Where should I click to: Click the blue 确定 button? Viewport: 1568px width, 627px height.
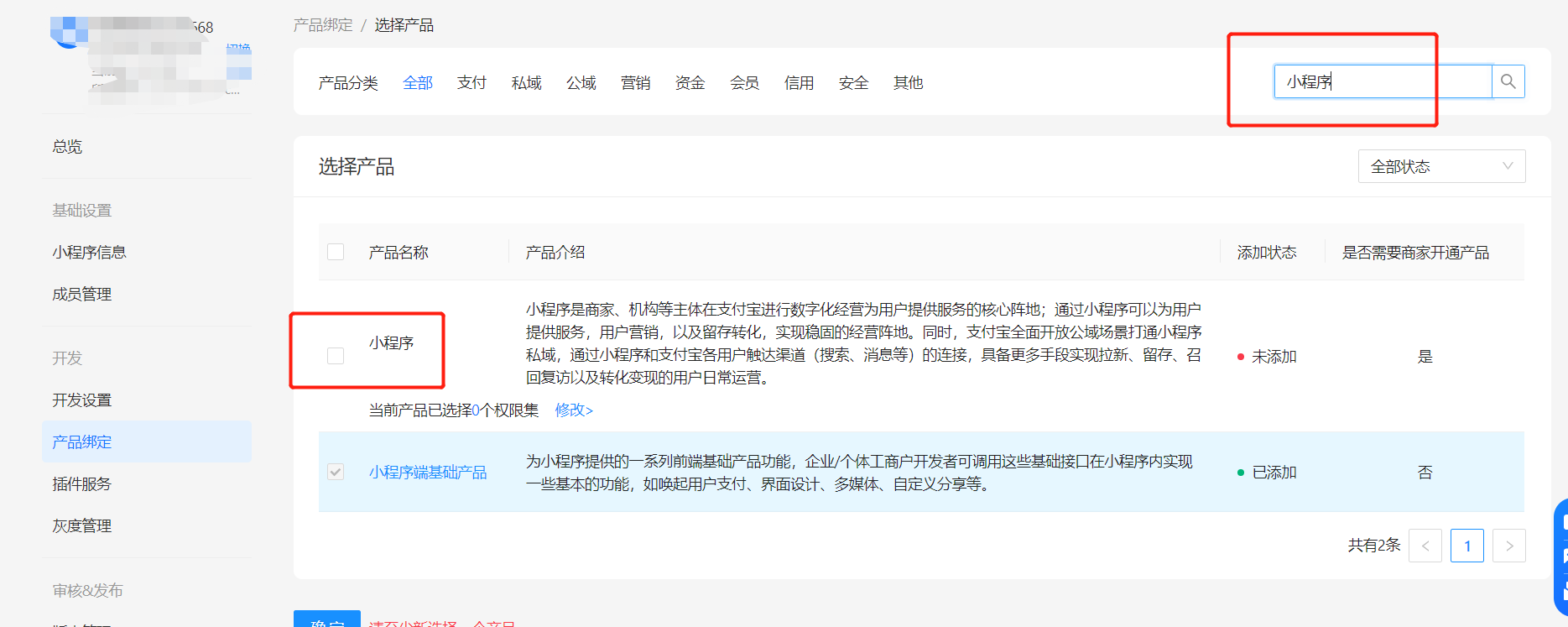click(x=327, y=619)
